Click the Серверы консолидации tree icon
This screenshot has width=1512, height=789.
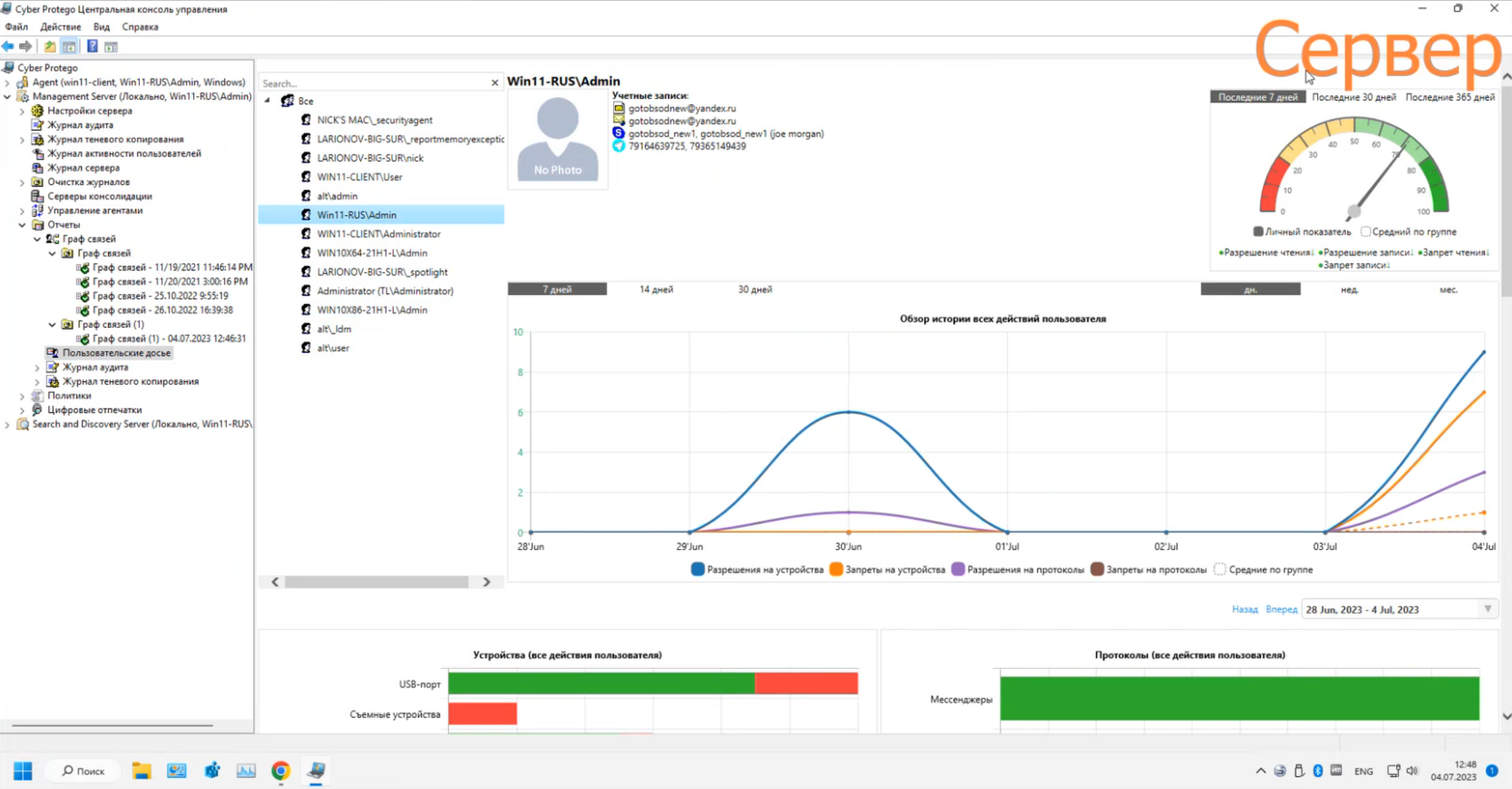(x=37, y=196)
